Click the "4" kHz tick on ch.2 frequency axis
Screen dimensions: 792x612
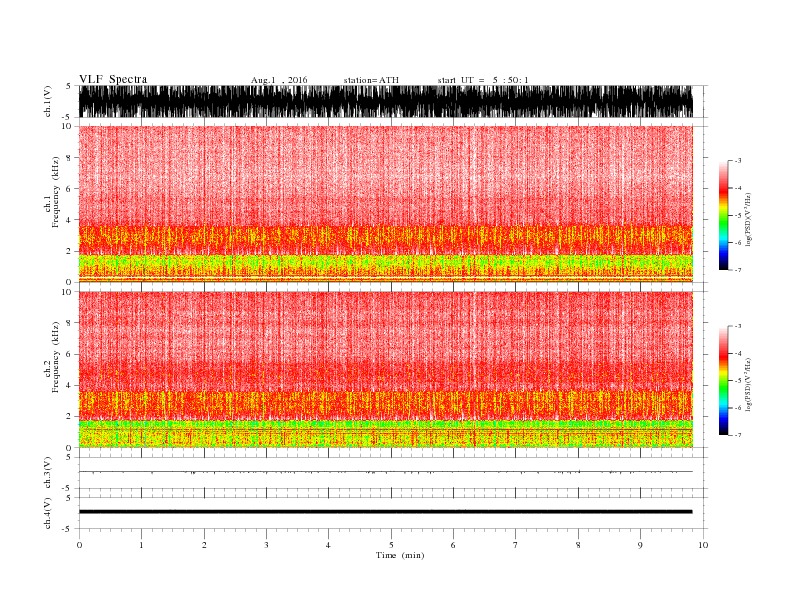pyautogui.click(x=70, y=385)
